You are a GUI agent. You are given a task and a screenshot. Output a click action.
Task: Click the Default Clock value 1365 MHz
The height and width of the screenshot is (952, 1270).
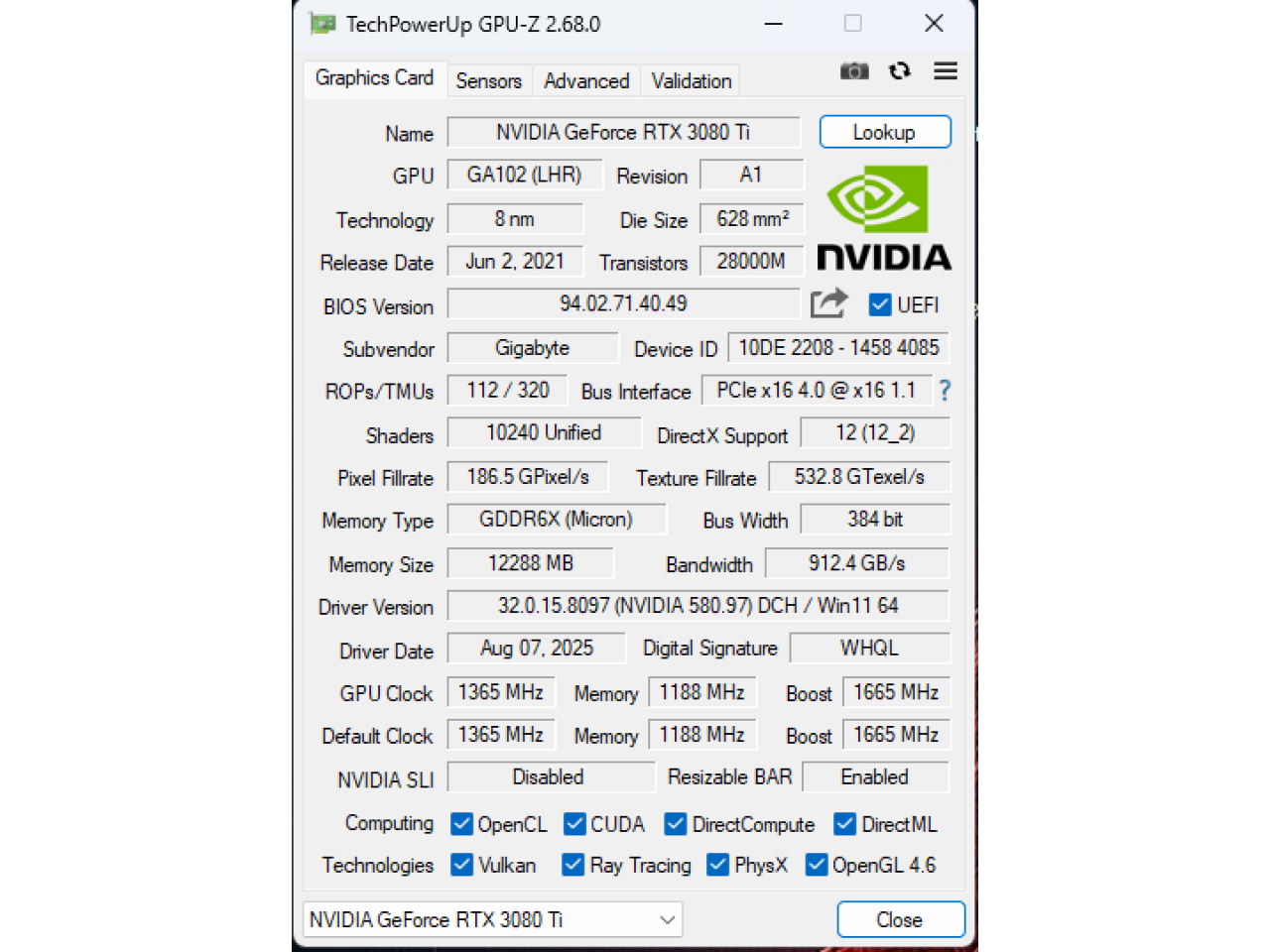pos(501,734)
